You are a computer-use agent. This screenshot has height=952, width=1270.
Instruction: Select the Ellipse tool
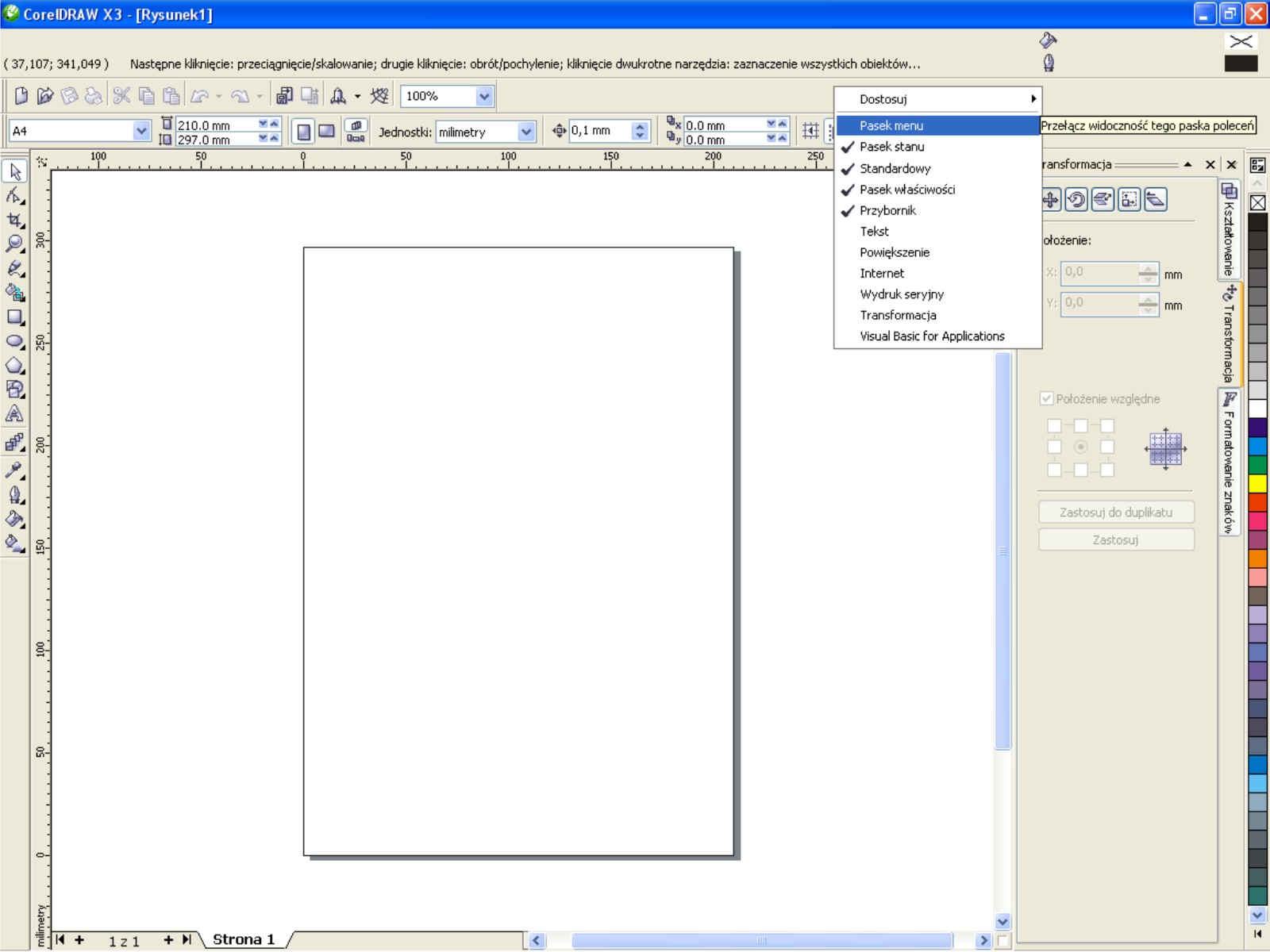pyautogui.click(x=14, y=342)
